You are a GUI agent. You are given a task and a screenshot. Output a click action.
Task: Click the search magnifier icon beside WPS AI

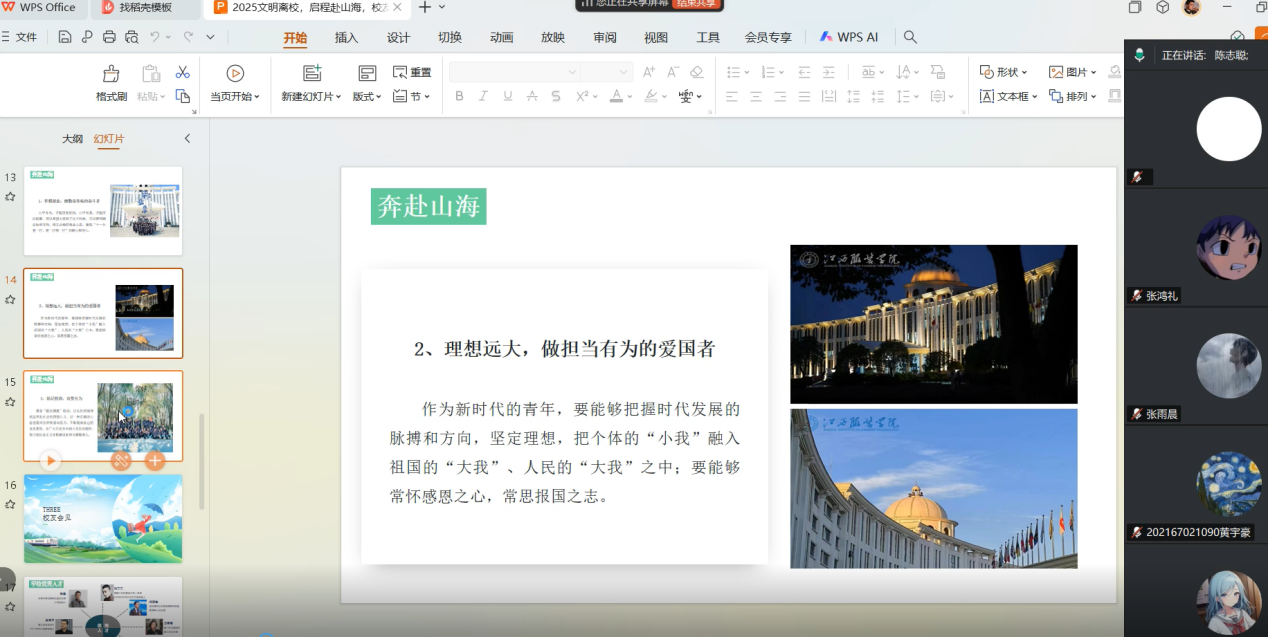(x=910, y=37)
